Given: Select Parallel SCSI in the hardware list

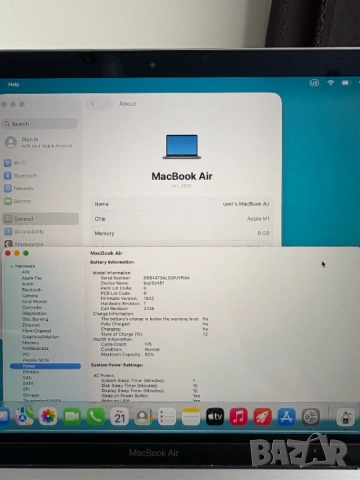Looking at the screenshot, I should pyautogui.click(x=35, y=360).
